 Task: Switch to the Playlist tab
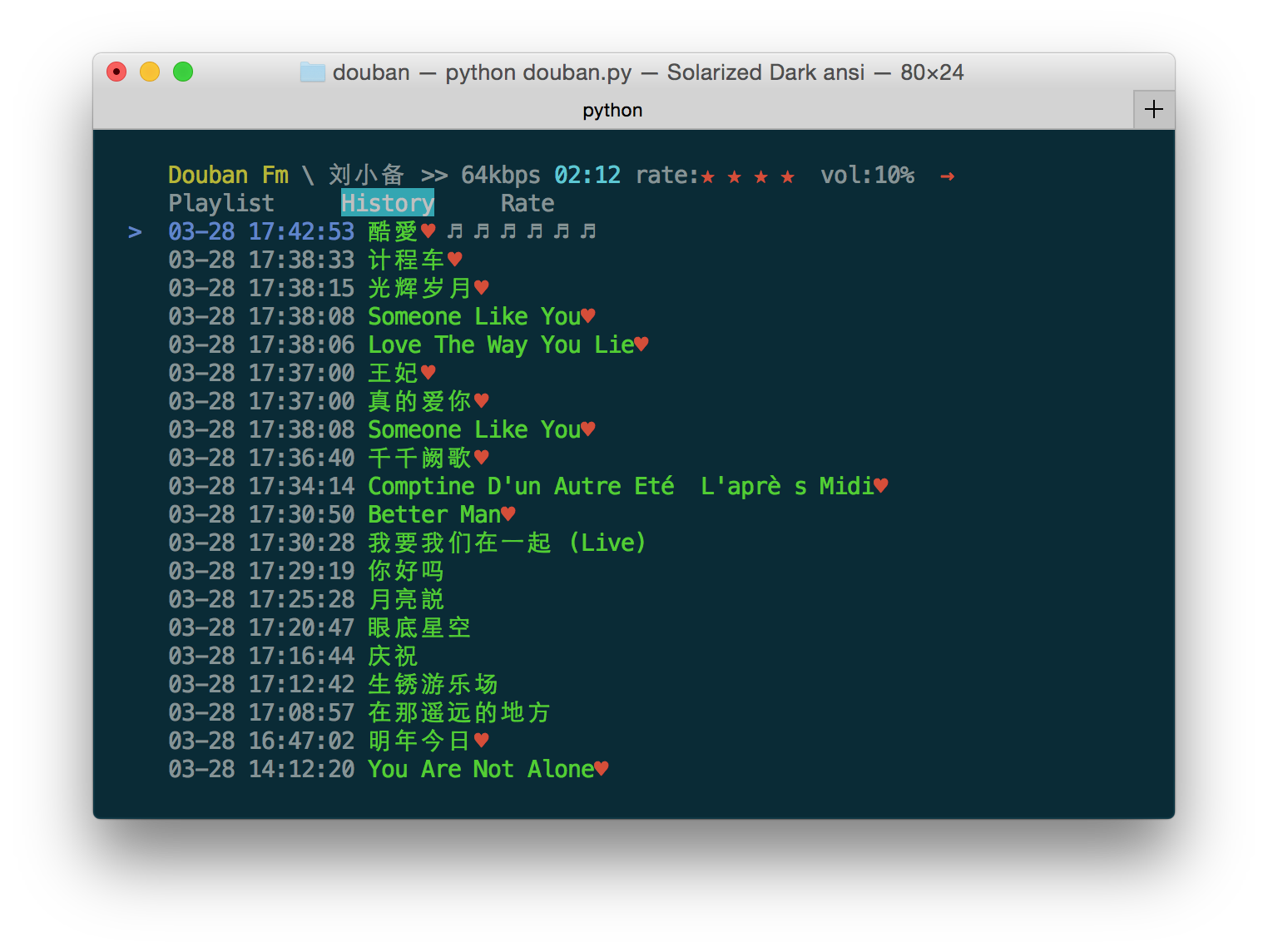(x=221, y=203)
